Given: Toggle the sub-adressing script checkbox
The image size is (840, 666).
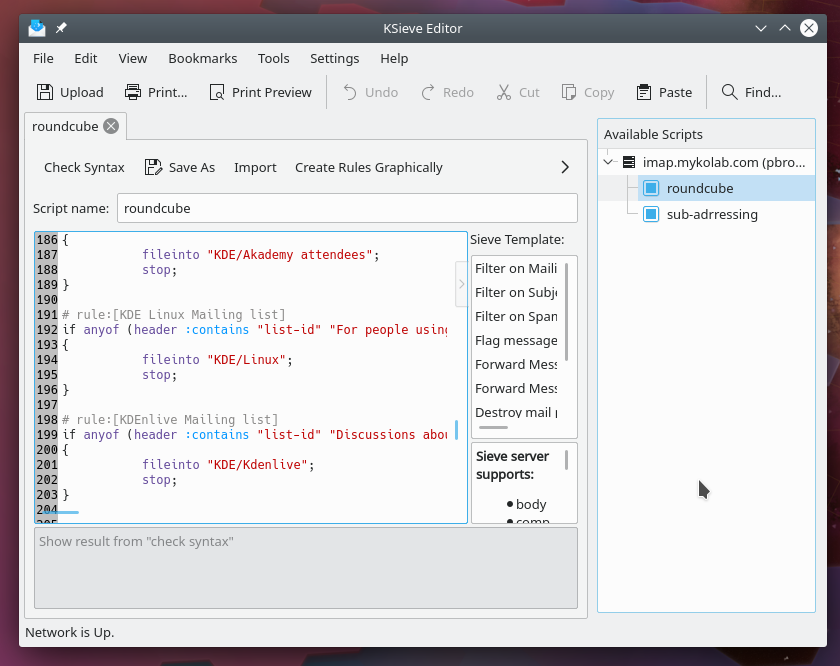Looking at the screenshot, I should click(x=651, y=214).
